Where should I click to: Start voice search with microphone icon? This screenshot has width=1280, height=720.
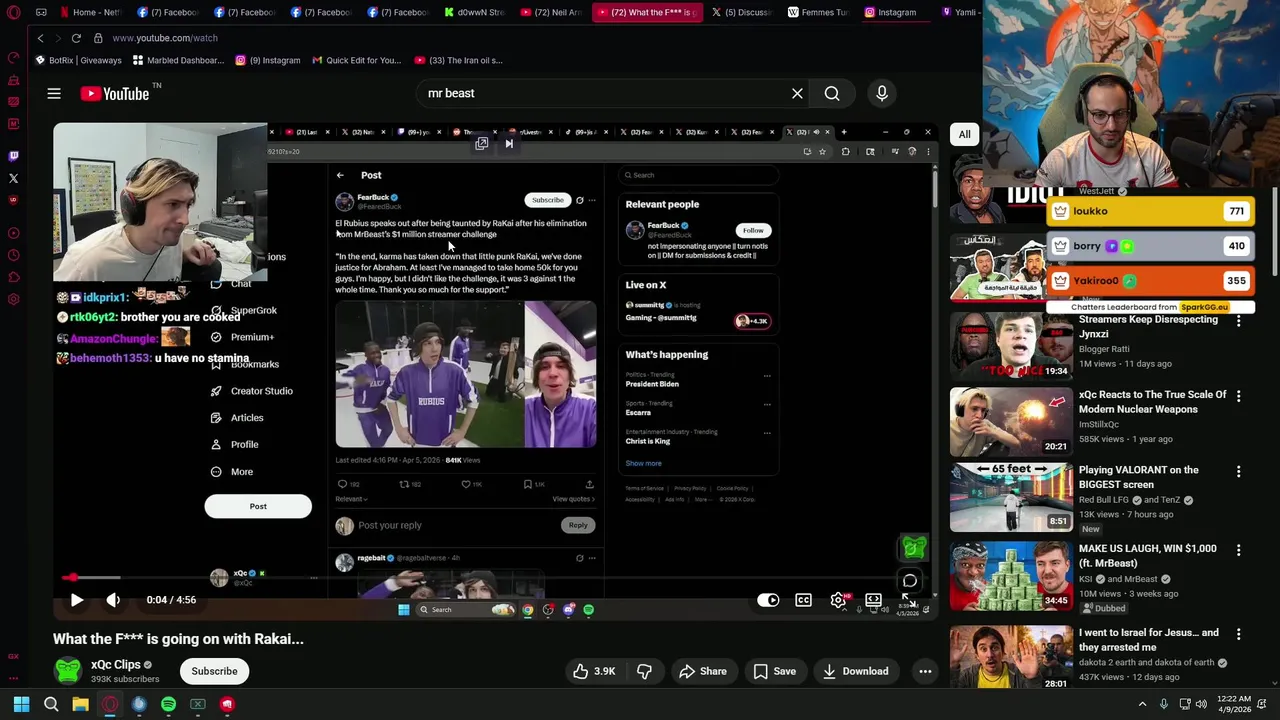click(882, 93)
